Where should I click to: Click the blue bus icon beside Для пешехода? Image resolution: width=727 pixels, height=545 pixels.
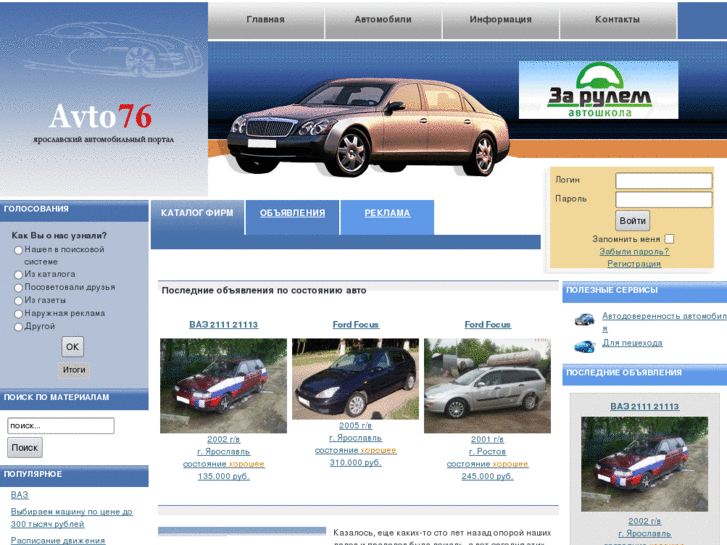click(584, 346)
